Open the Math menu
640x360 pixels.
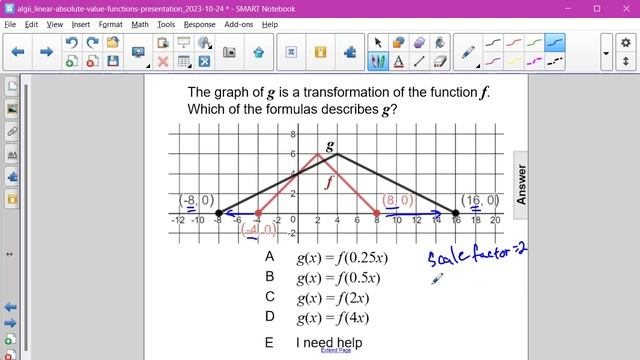(x=140, y=24)
